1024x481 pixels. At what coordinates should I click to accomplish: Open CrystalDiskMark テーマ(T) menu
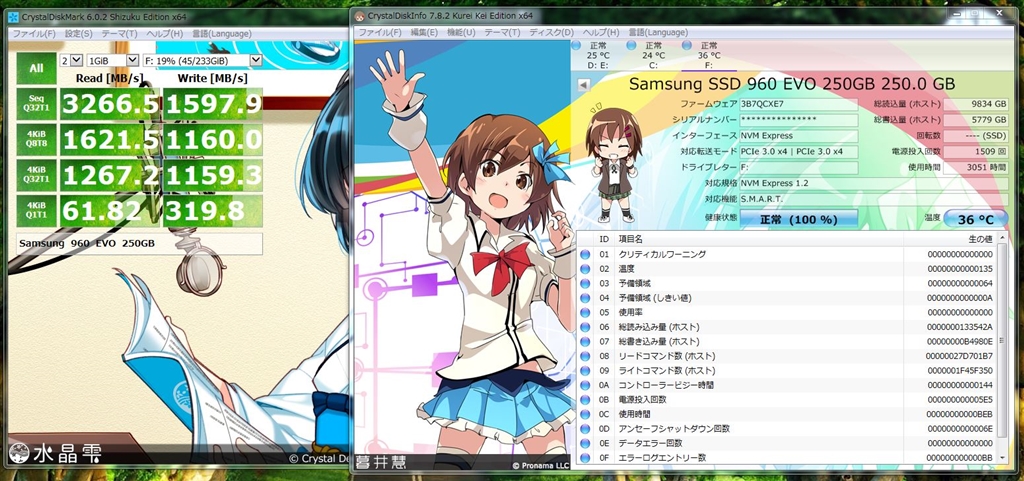click(x=120, y=33)
